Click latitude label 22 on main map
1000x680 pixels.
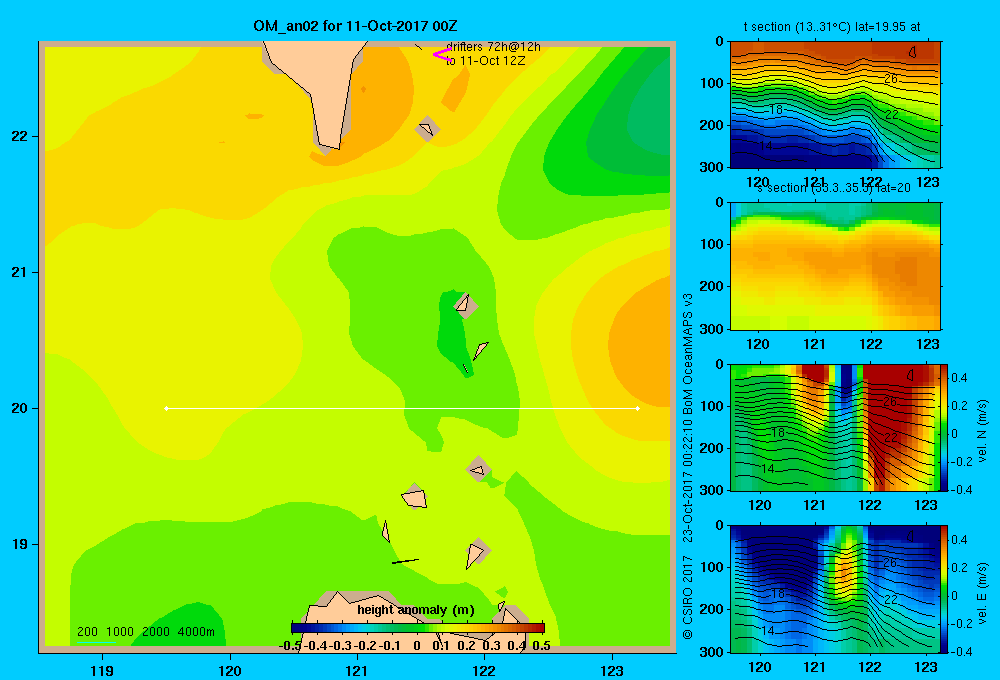coord(20,137)
